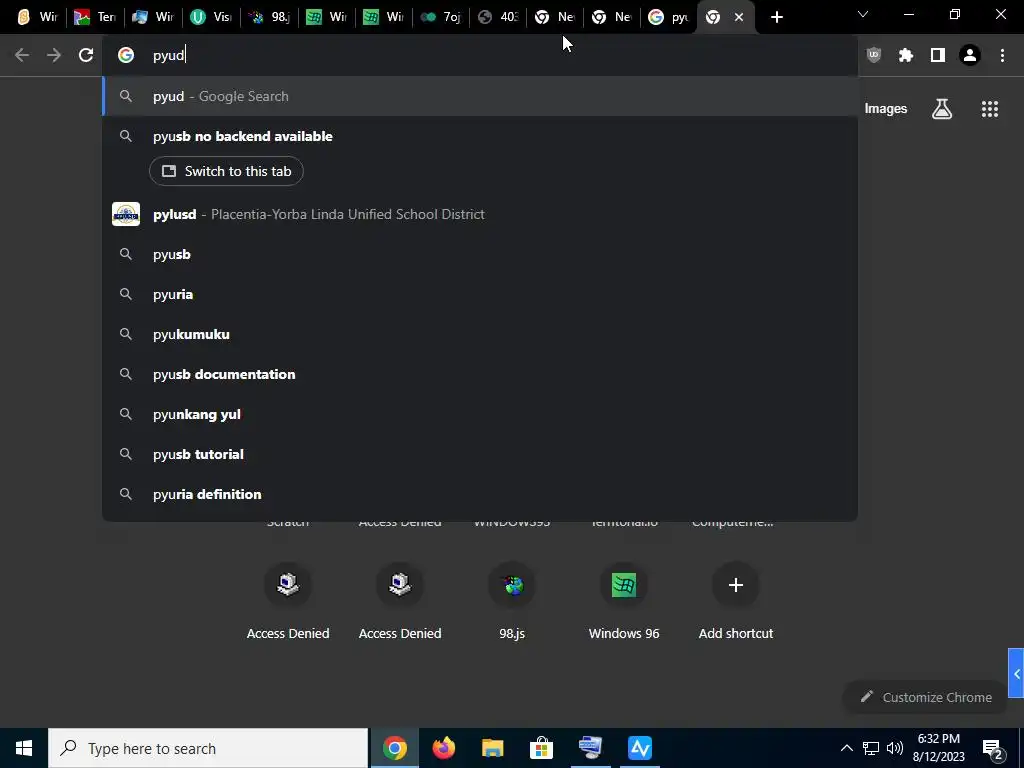The width and height of the screenshot is (1024, 768).
Task: Pick 'pyusb documentation' suggestion
Action: coord(480,374)
